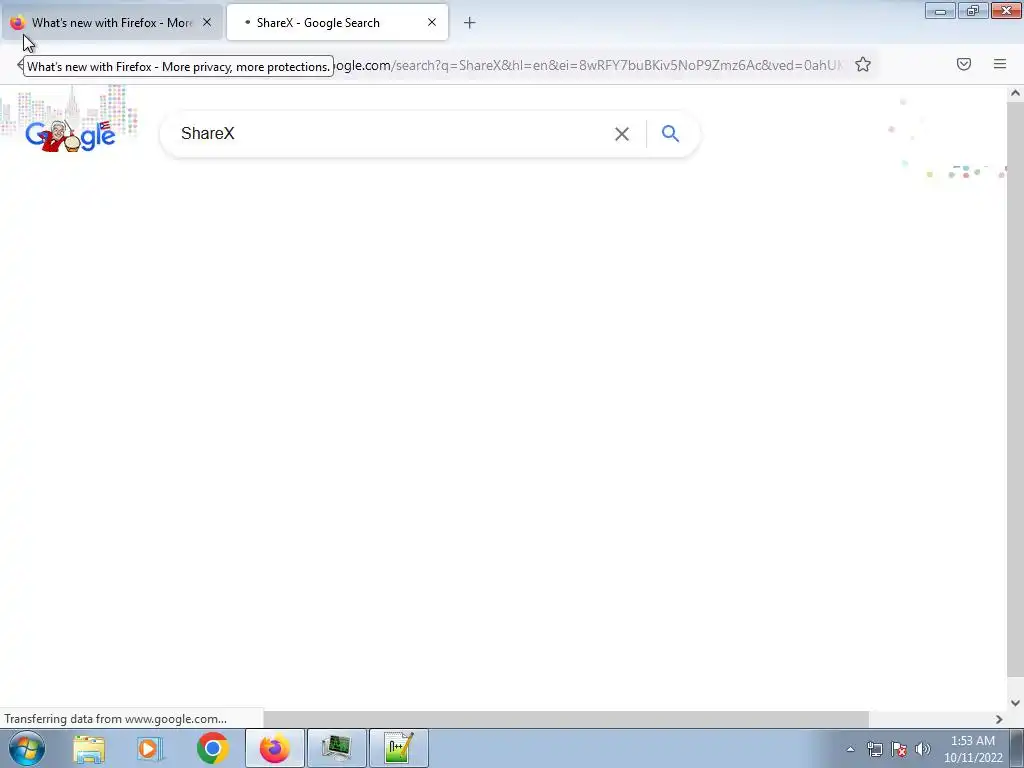Viewport: 1024px width, 768px height.
Task: Open Windows Explorer from the taskbar
Action: [89, 748]
